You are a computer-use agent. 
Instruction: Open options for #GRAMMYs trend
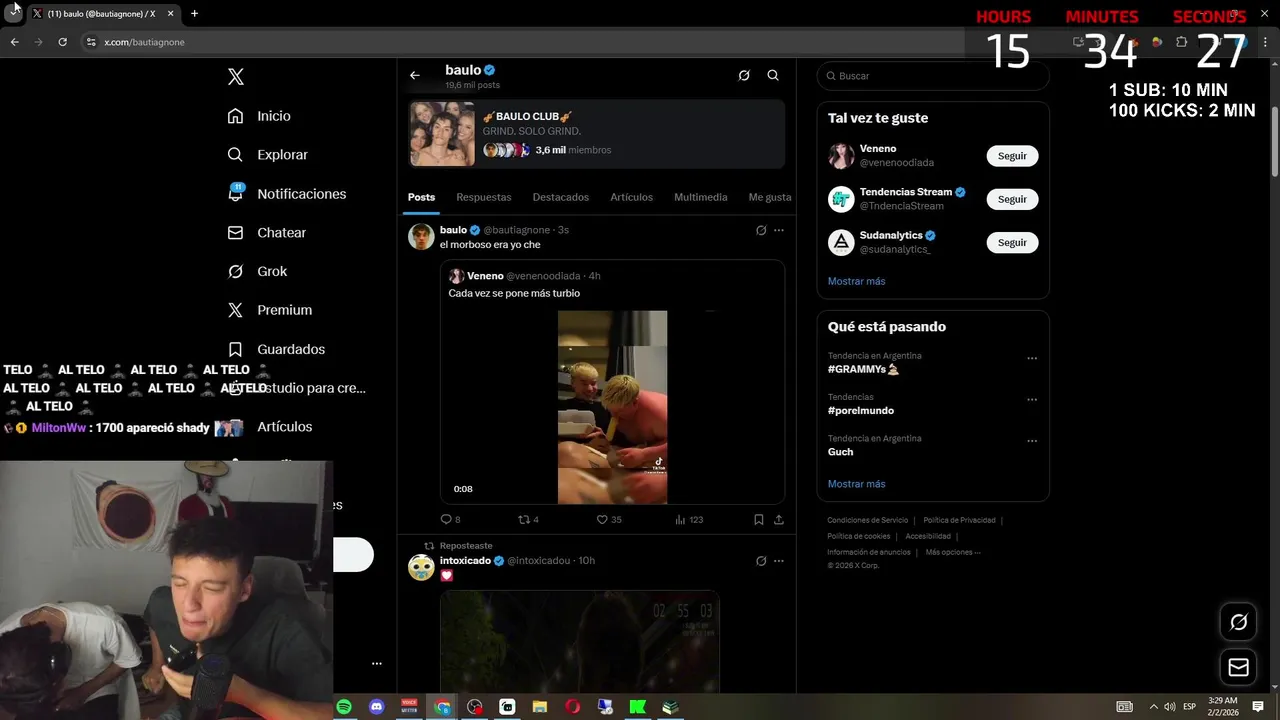[x=1032, y=358]
